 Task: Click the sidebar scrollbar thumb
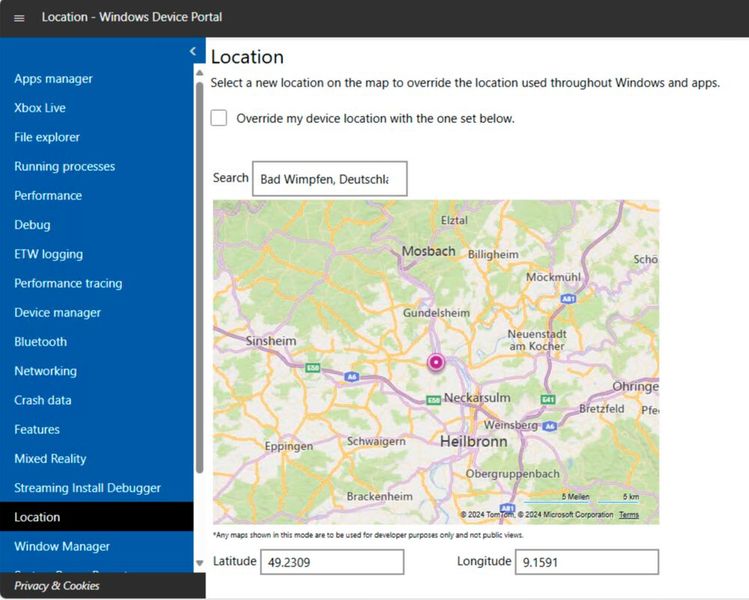[x=200, y=277]
